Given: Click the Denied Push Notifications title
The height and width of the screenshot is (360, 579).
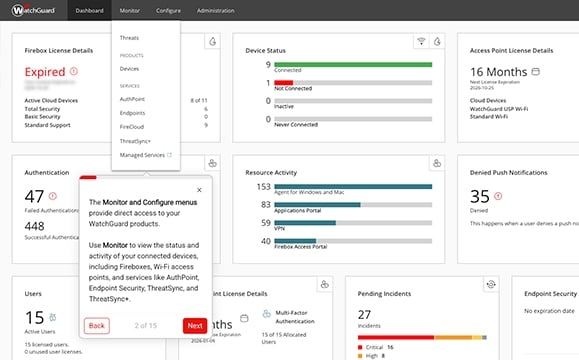Looking at the screenshot, I should [x=508, y=172].
